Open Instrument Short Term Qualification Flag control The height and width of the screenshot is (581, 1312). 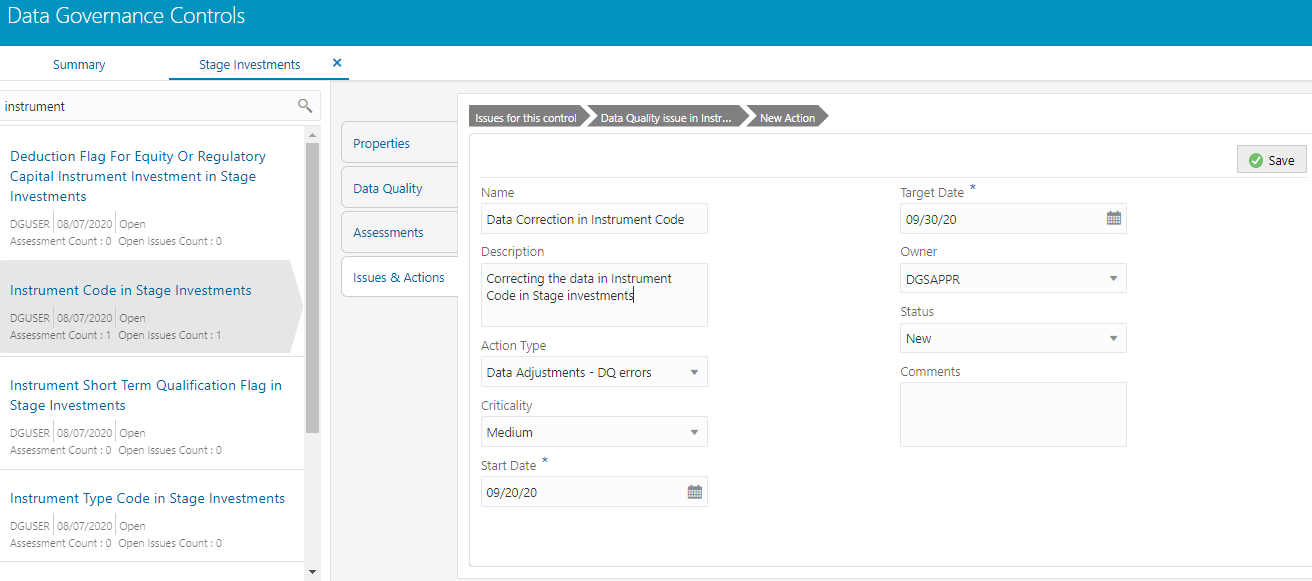point(146,395)
